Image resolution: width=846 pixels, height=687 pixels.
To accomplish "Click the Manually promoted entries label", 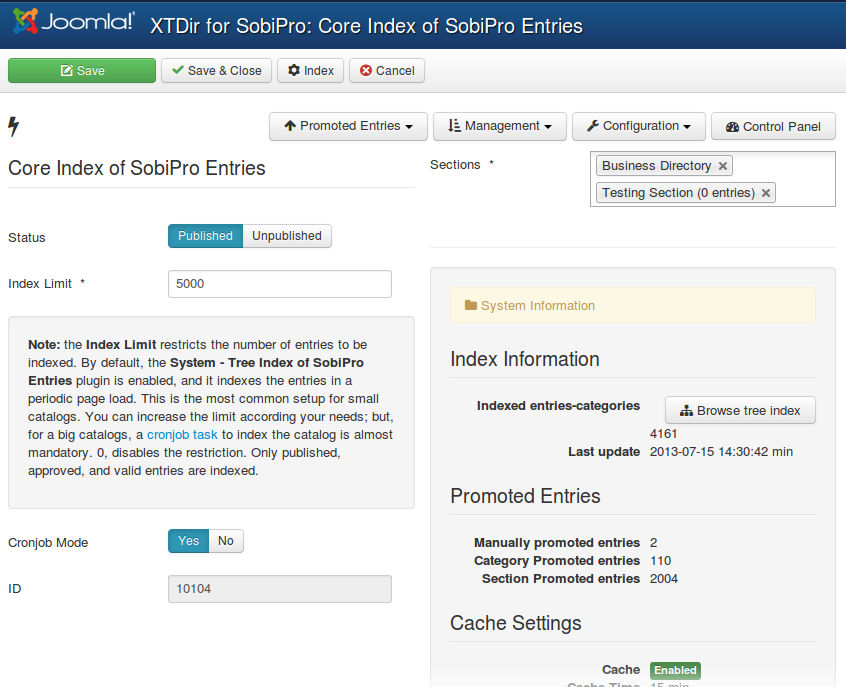I will 557,543.
